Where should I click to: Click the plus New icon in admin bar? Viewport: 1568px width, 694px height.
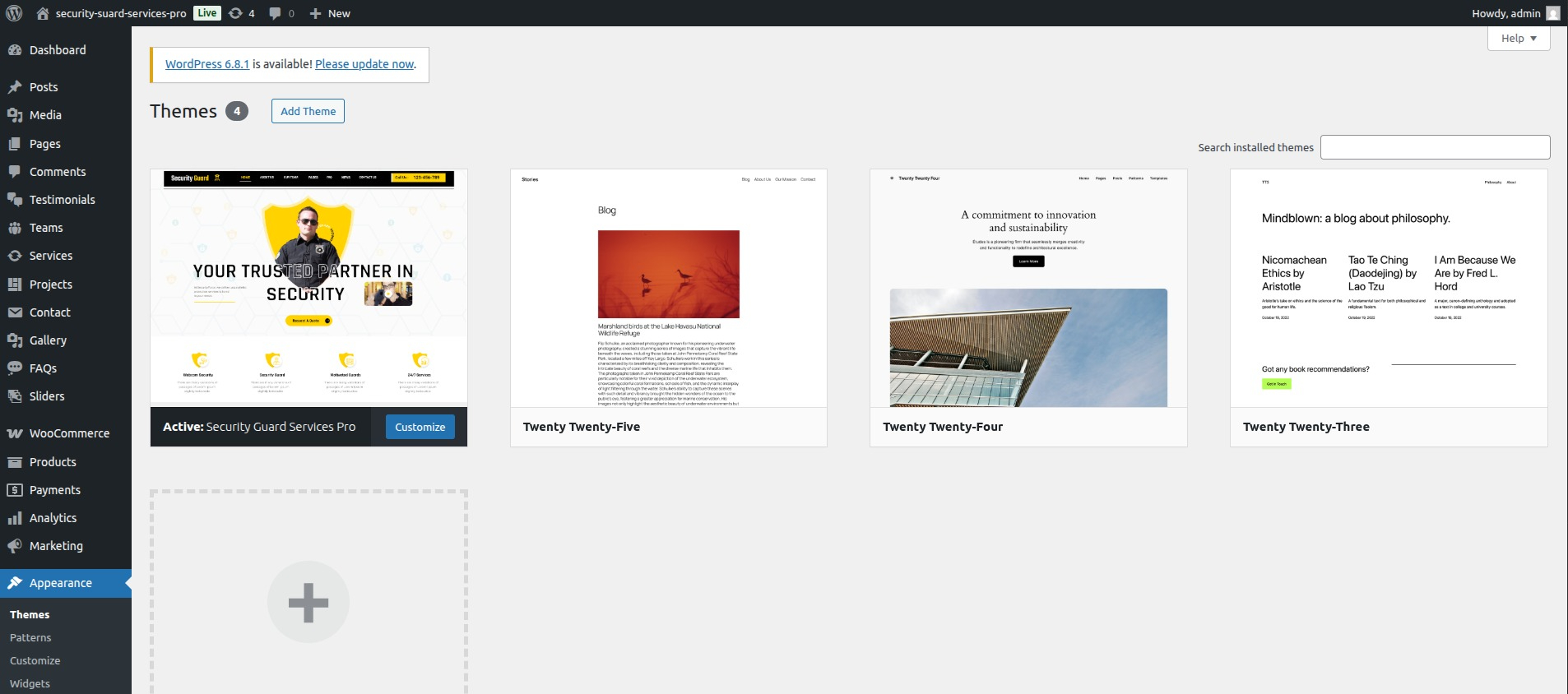click(x=315, y=13)
